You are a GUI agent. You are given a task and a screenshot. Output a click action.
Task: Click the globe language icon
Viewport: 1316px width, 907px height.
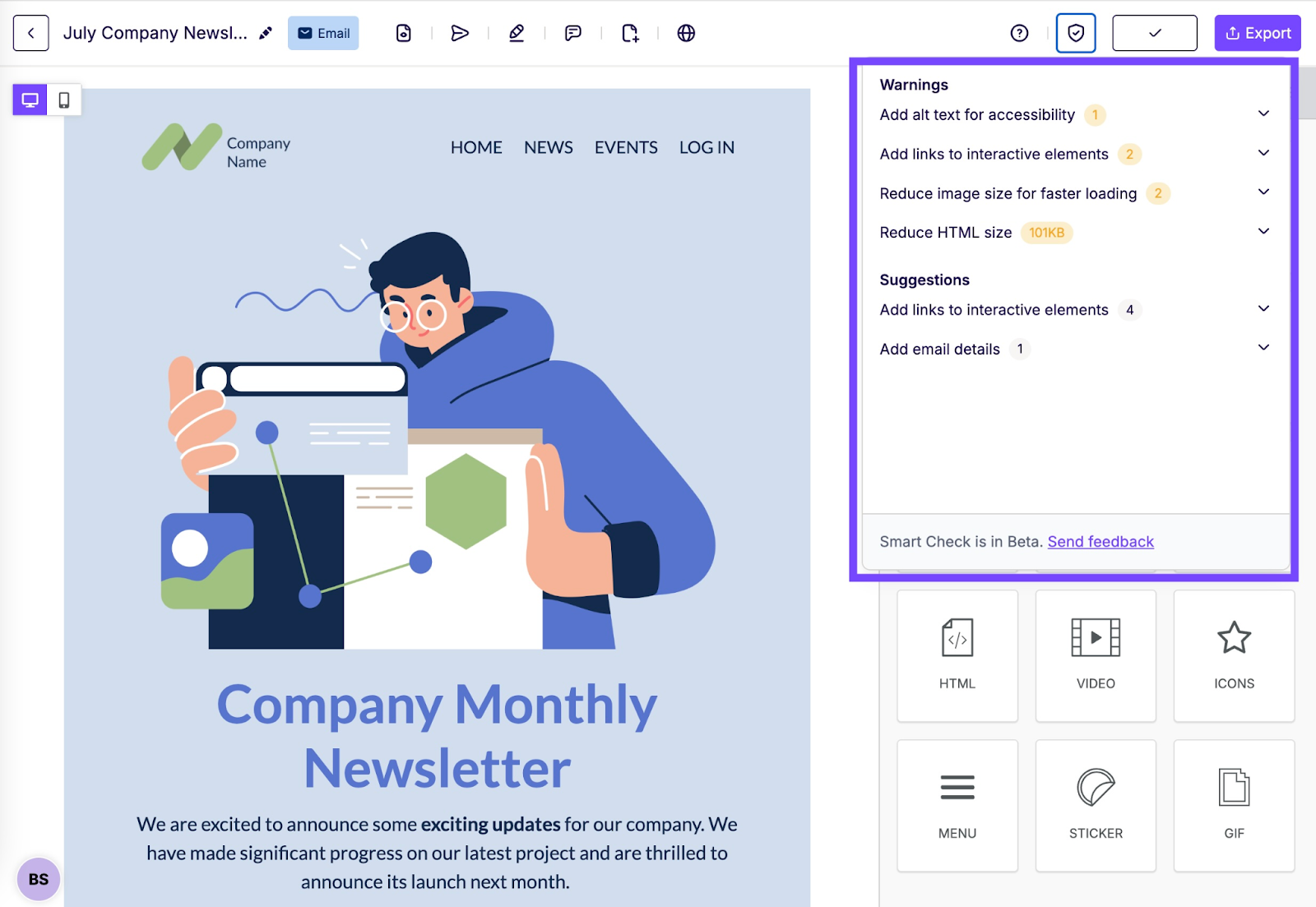coord(686,33)
